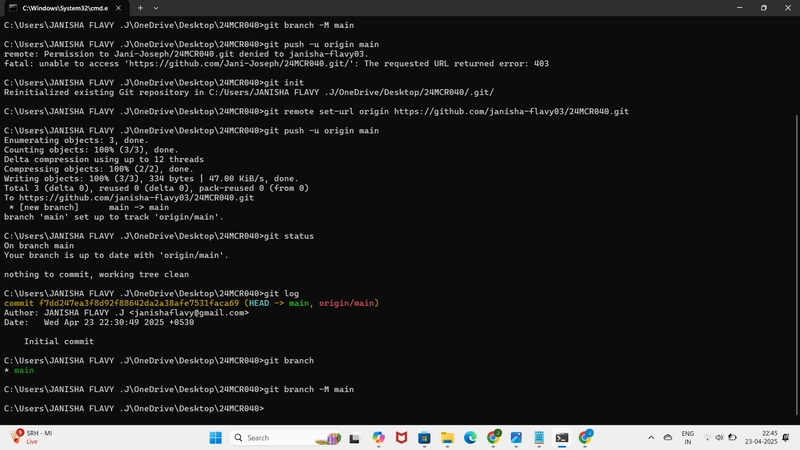Launch Copilot from the taskbar
The image size is (800, 450).
click(x=378, y=438)
